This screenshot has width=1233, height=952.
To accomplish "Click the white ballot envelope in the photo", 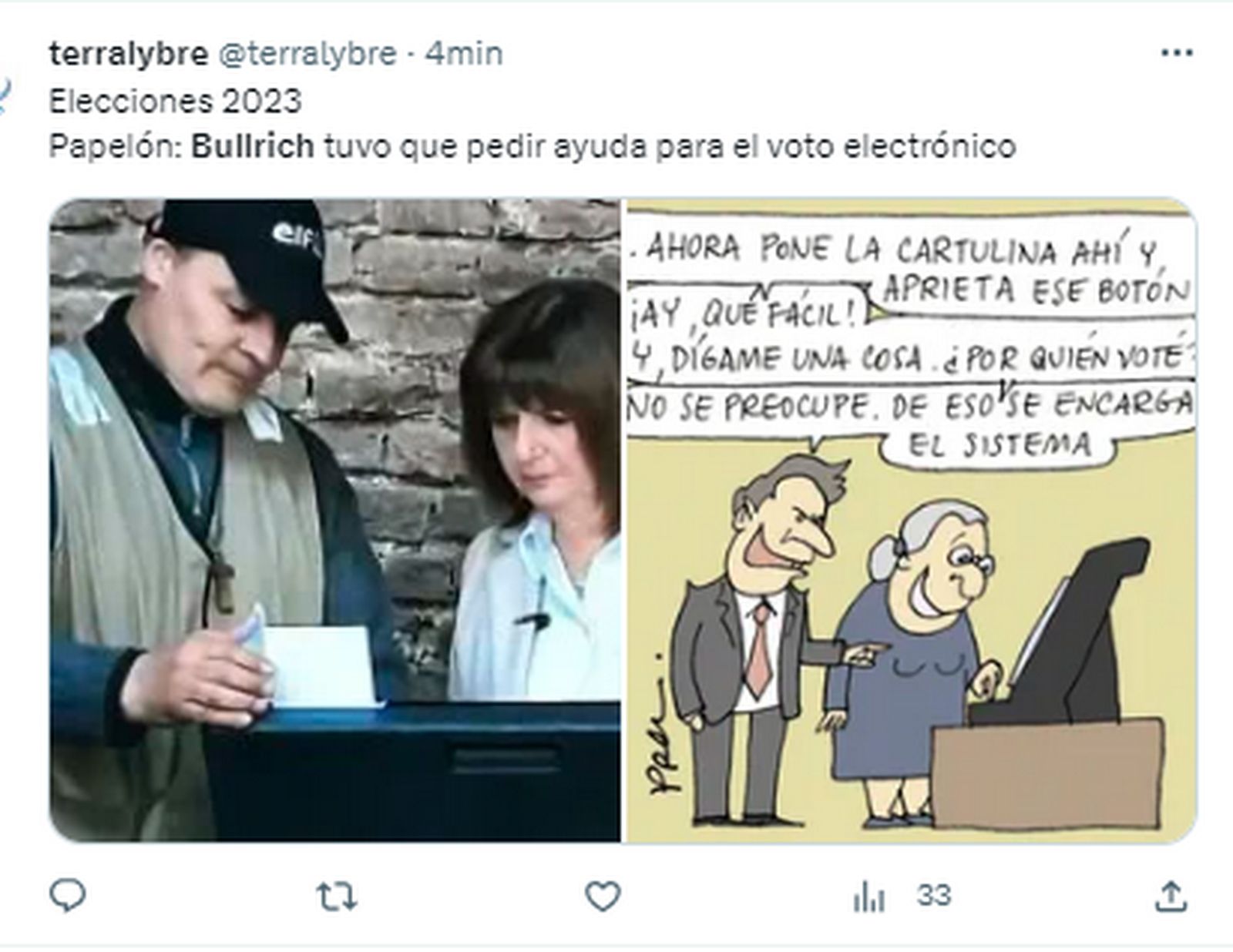I will pyautogui.click(x=320, y=666).
